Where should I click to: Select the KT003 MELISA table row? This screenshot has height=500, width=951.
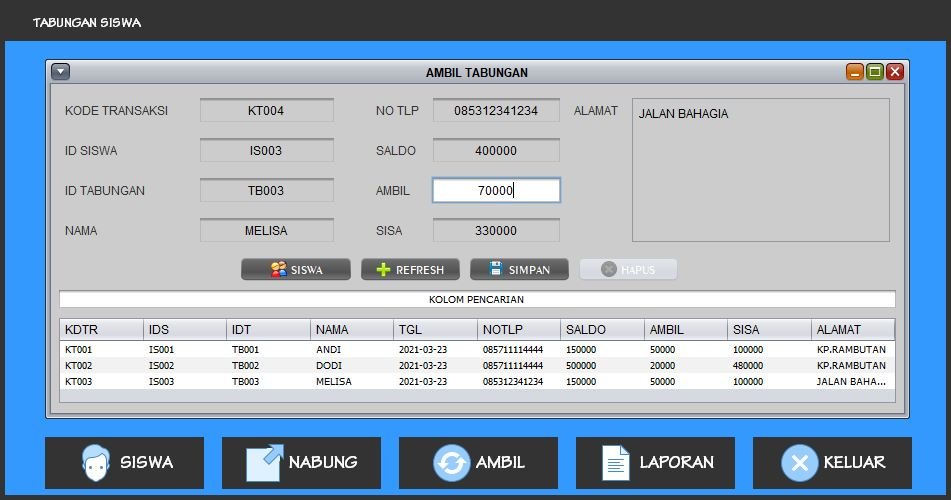476,382
